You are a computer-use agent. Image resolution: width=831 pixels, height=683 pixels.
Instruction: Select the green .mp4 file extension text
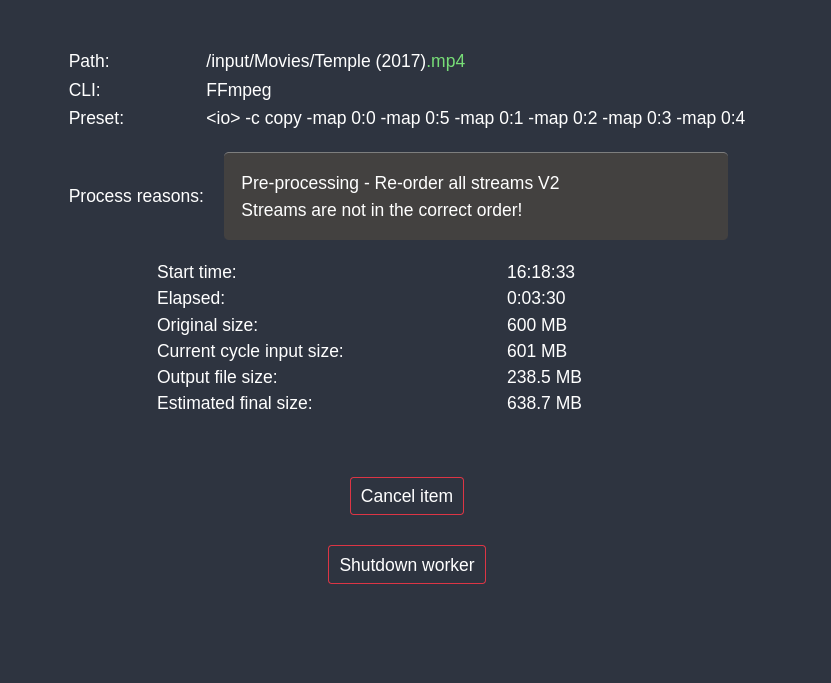click(447, 61)
